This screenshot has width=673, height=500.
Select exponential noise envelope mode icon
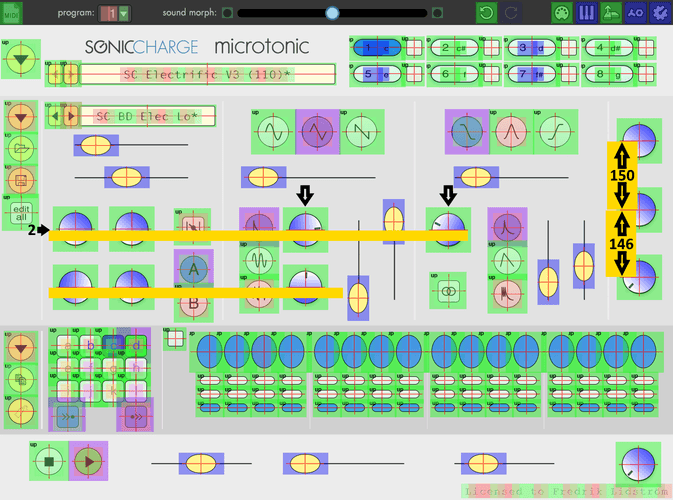[x=507, y=225]
